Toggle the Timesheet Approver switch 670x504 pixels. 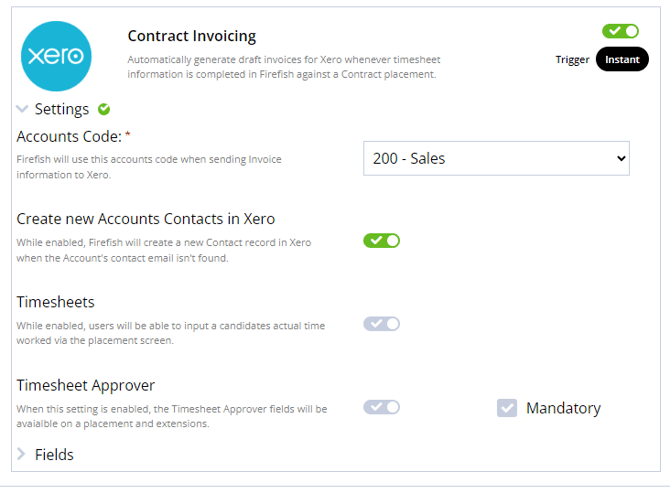tap(381, 407)
